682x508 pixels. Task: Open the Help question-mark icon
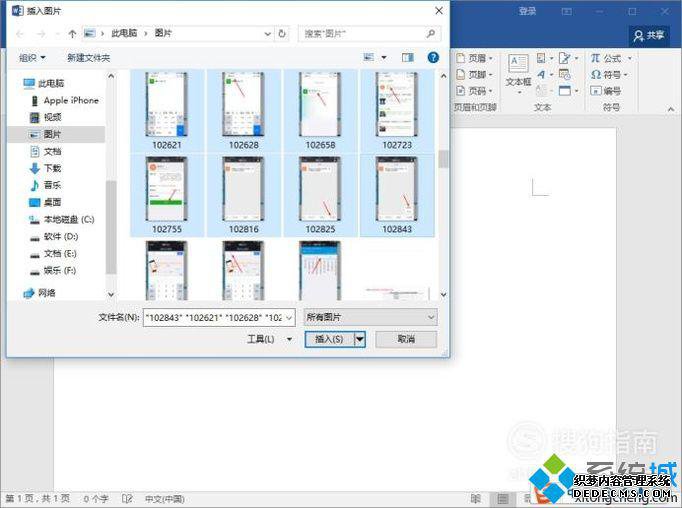pos(433,57)
